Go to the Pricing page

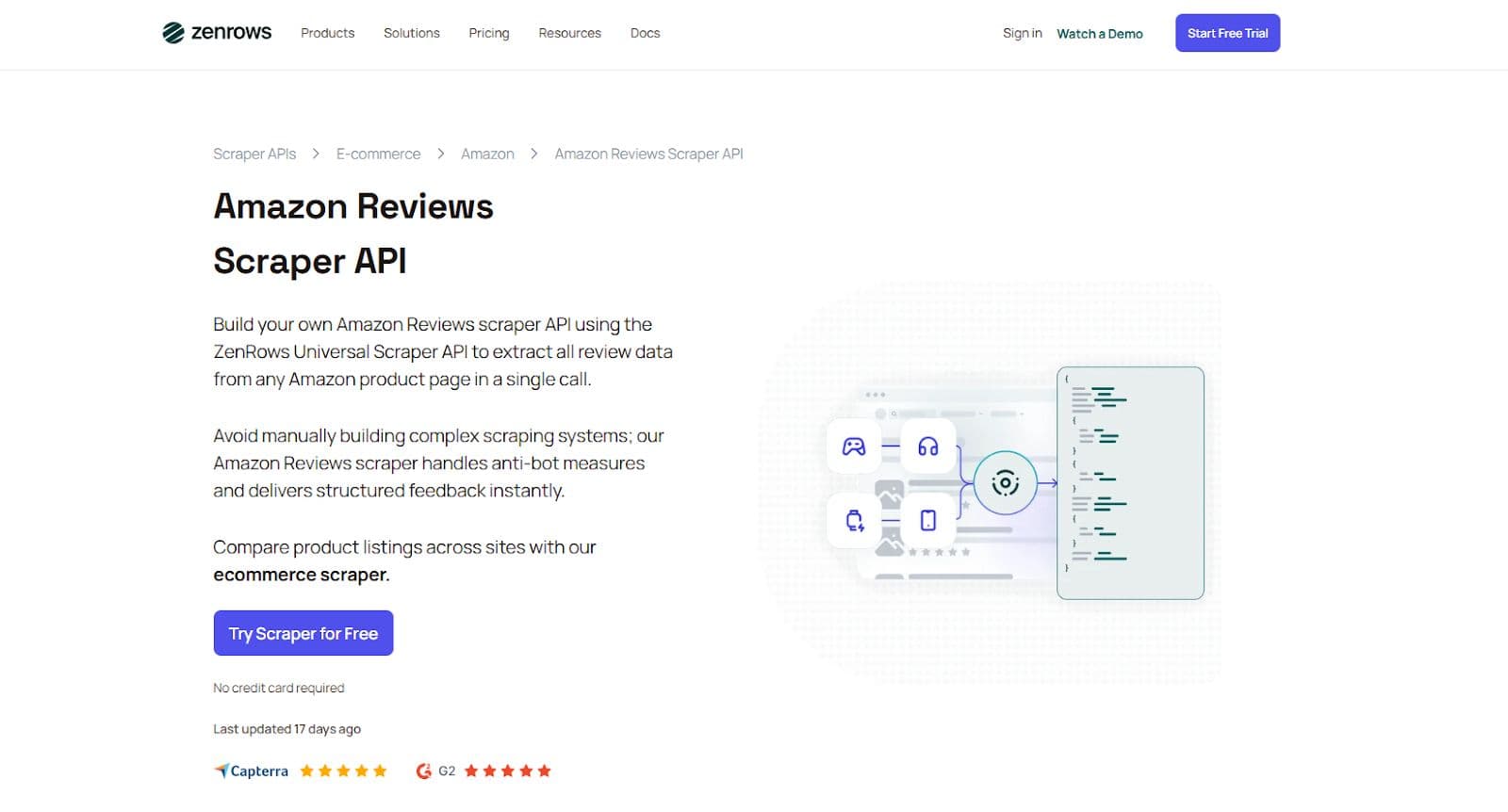[x=489, y=33]
